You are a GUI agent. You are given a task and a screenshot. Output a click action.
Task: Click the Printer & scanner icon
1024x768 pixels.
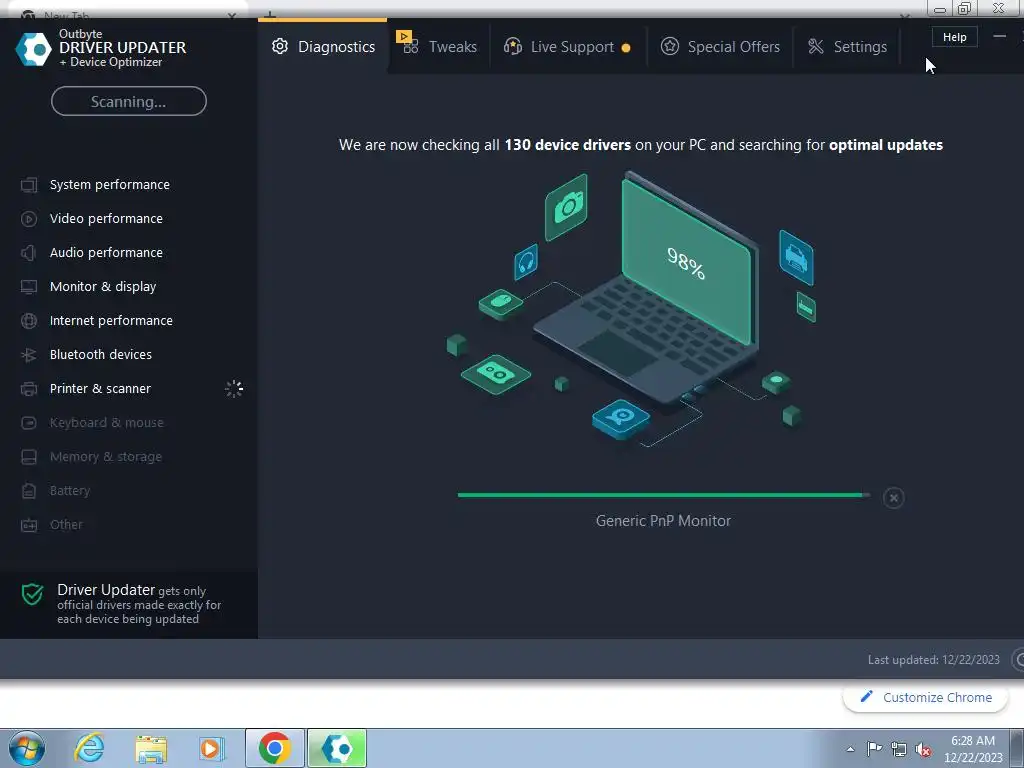(29, 389)
